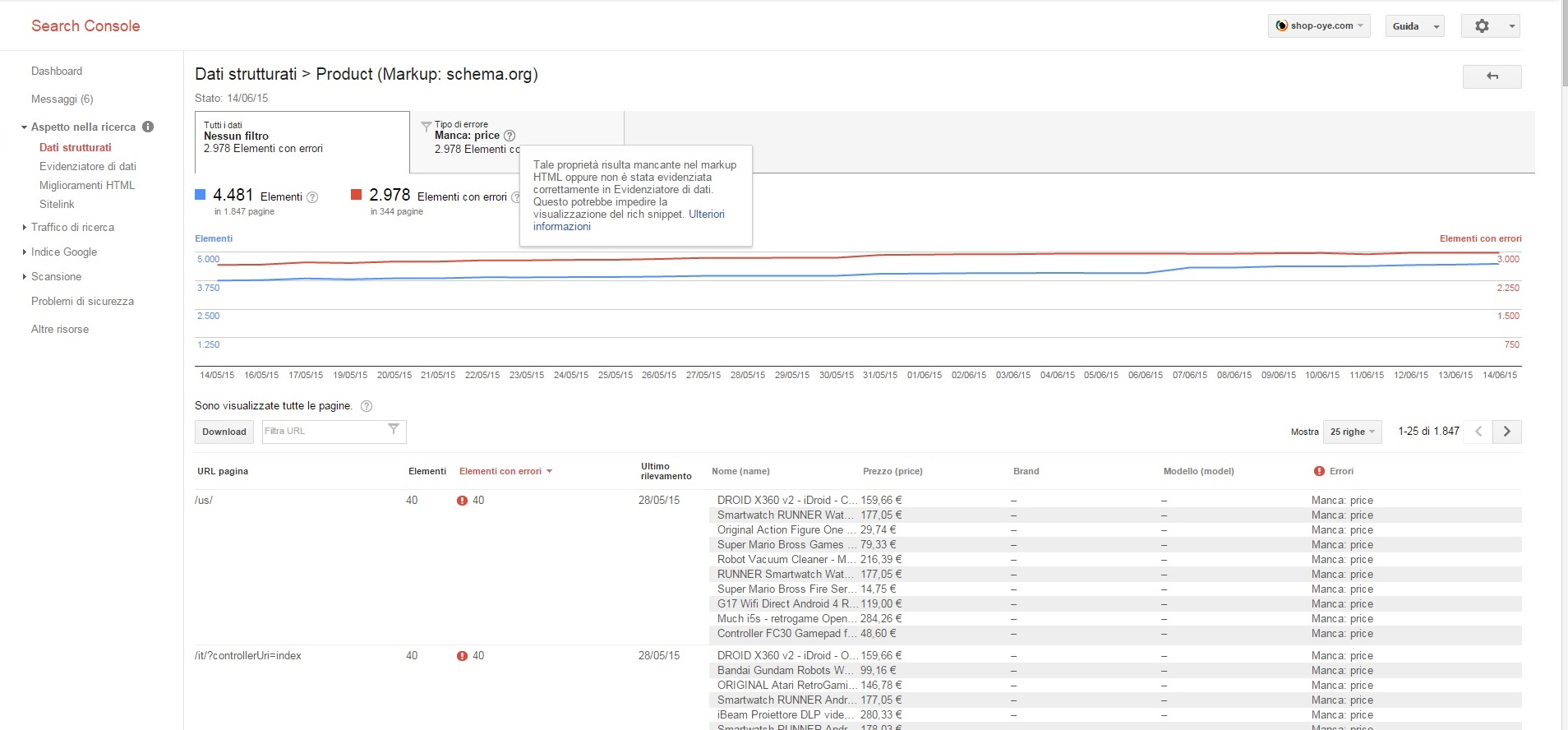Click the Nome (name) column header
1568x730 pixels.
[740, 471]
